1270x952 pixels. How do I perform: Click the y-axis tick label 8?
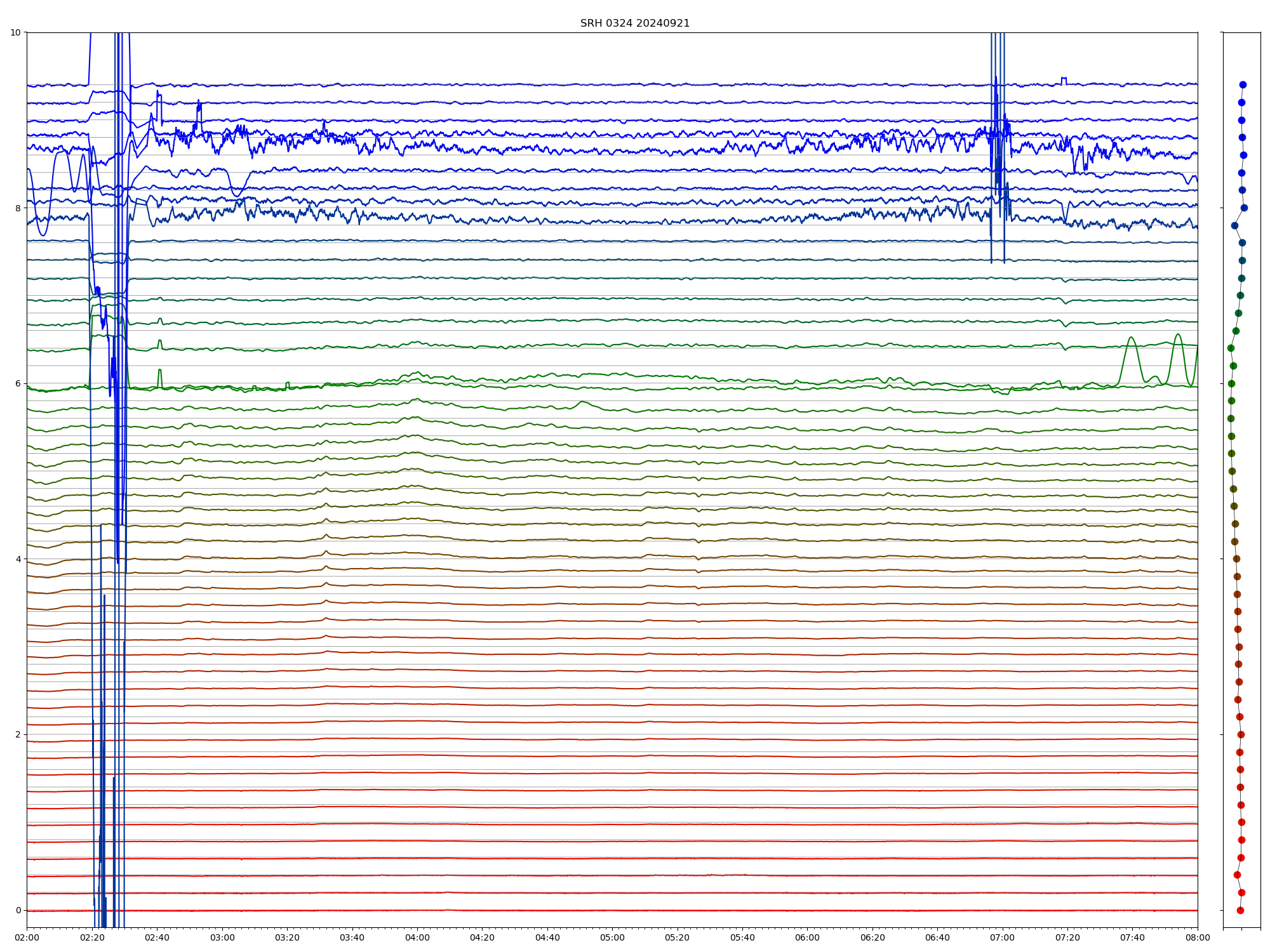click(x=18, y=208)
